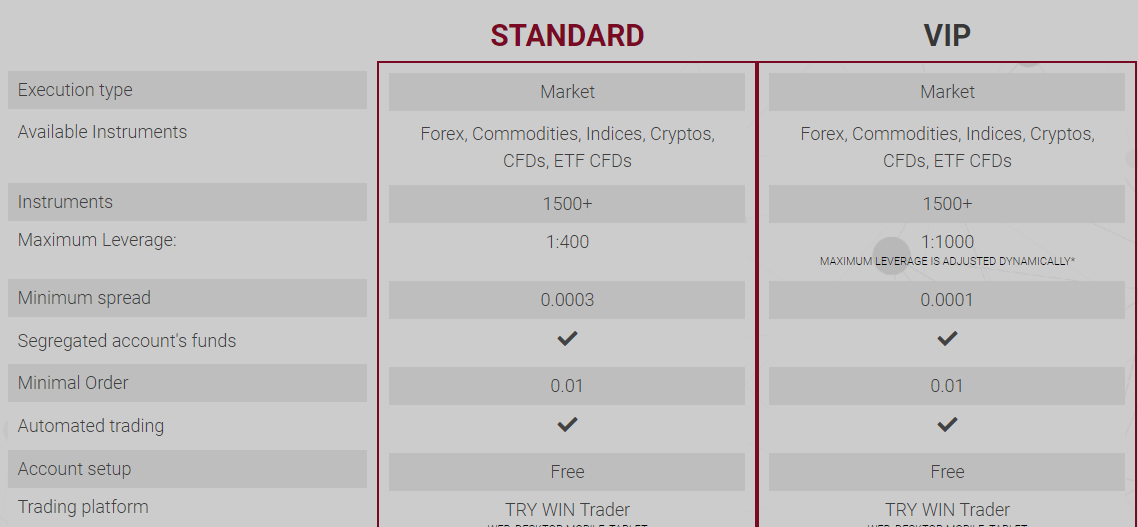Image resolution: width=1138 pixels, height=527 pixels.
Task: Click the Standard automated trading checkmark
Action: click(567, 424)
